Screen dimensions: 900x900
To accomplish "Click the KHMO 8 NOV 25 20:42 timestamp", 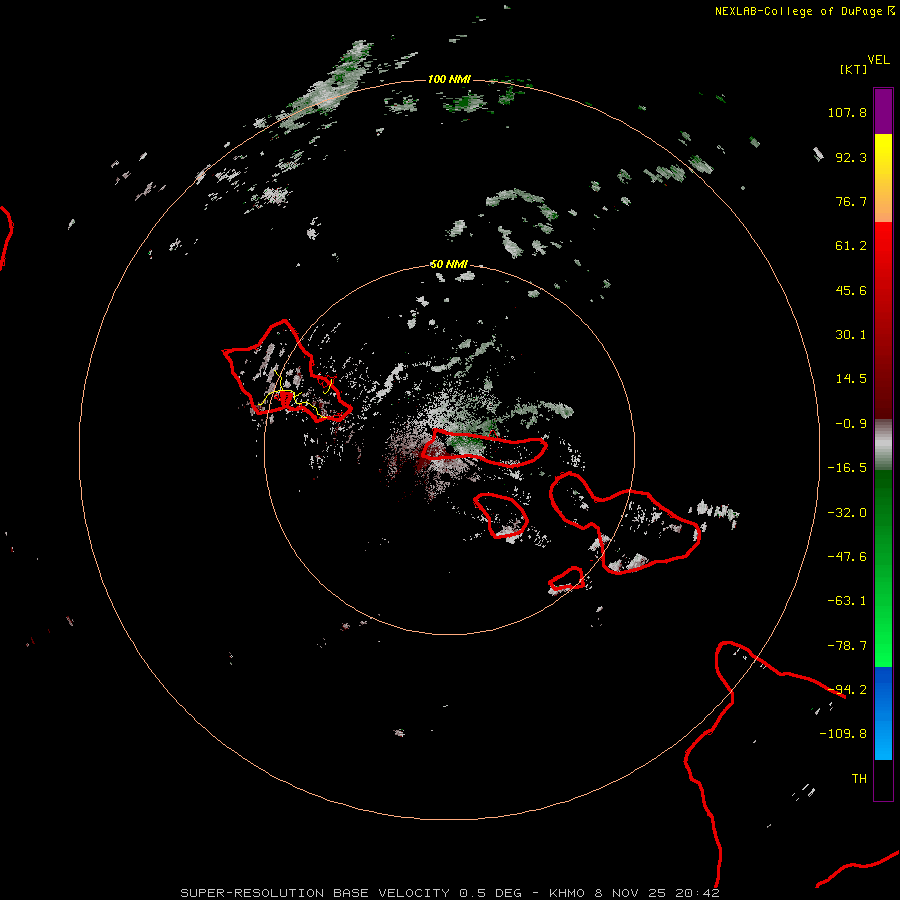I will [634, 893].
